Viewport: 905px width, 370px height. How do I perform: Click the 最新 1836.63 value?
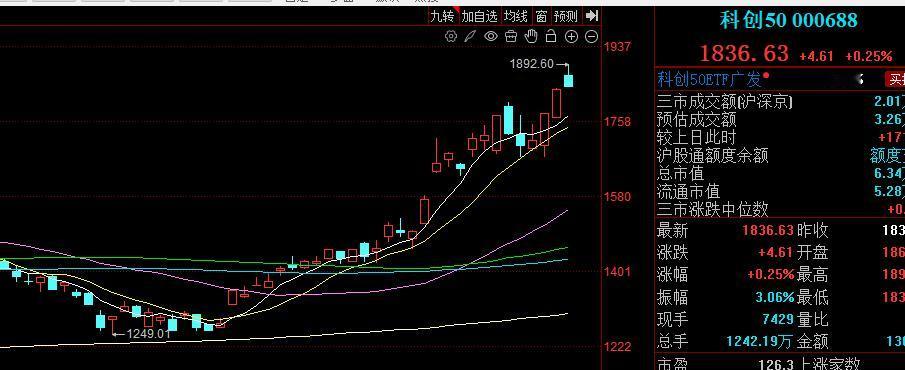coord(768,230)
